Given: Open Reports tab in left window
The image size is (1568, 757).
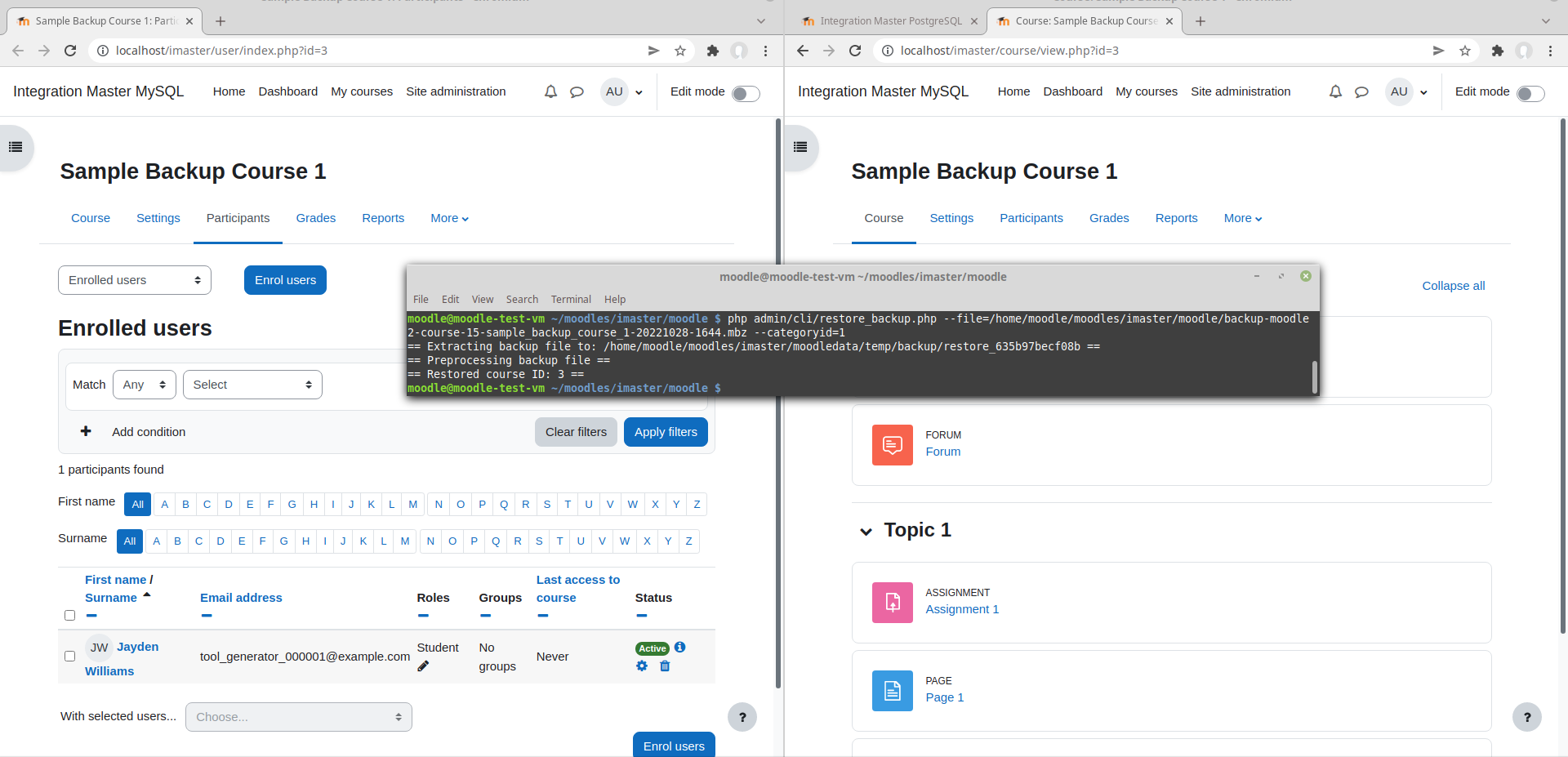Looking at the screenshot, I should tap(383, 218).
